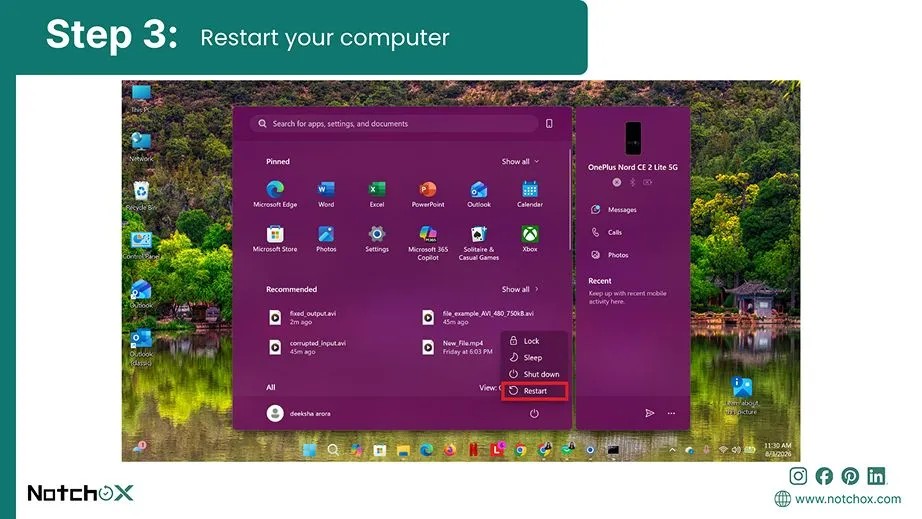Click the Wi-Fi icon in system tray
This screenshot has width=922, height=519.
click(723, 450)
